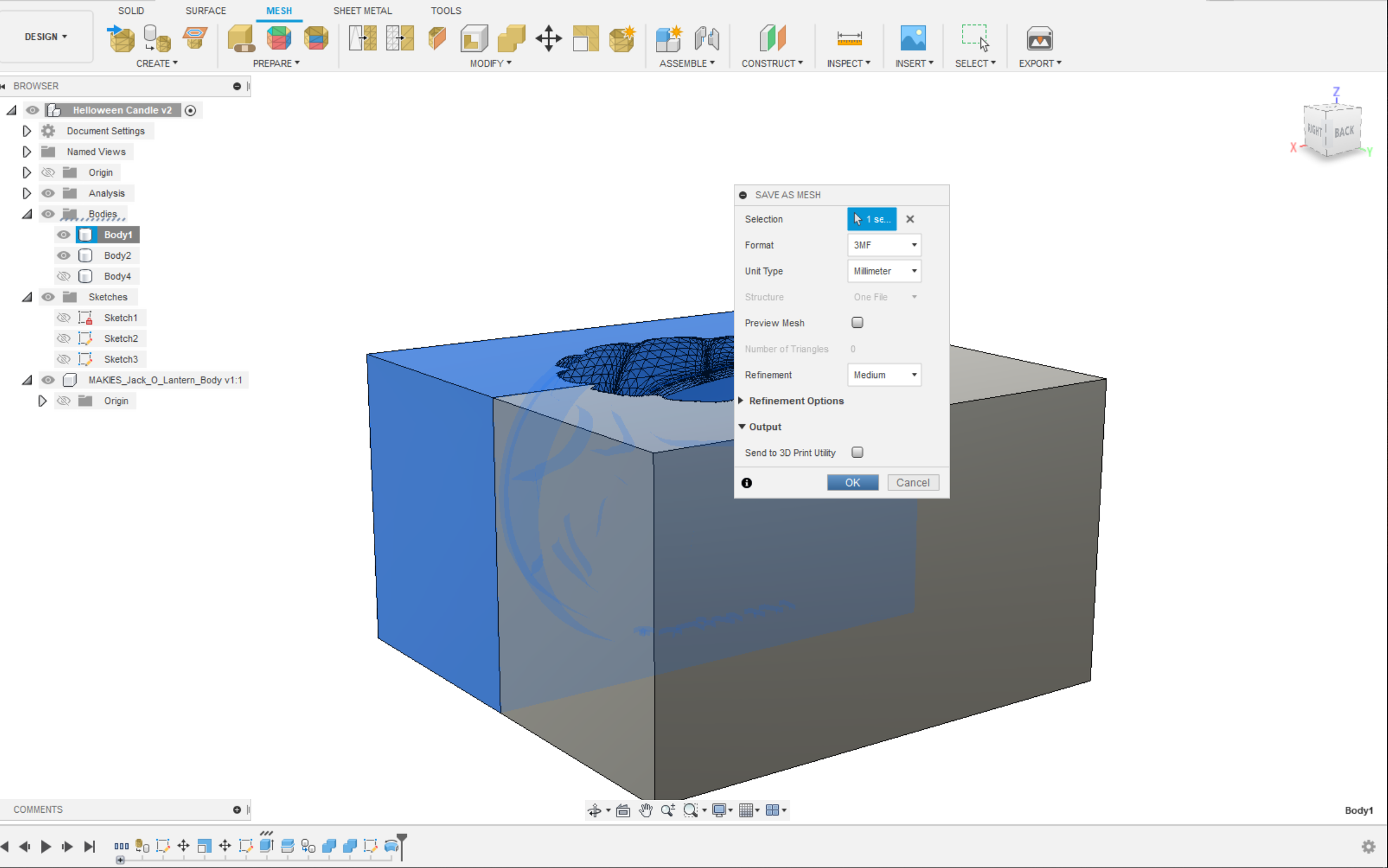This screenshot has width=1388, height=868.
Task: Open the settings gear at bottom right
Action: pos(1368,846)
